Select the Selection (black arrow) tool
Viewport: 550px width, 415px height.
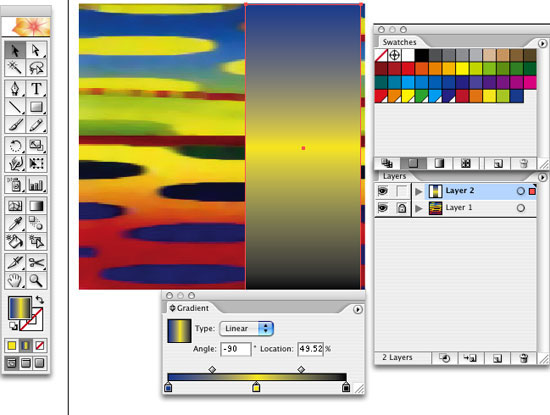[15, 50]
